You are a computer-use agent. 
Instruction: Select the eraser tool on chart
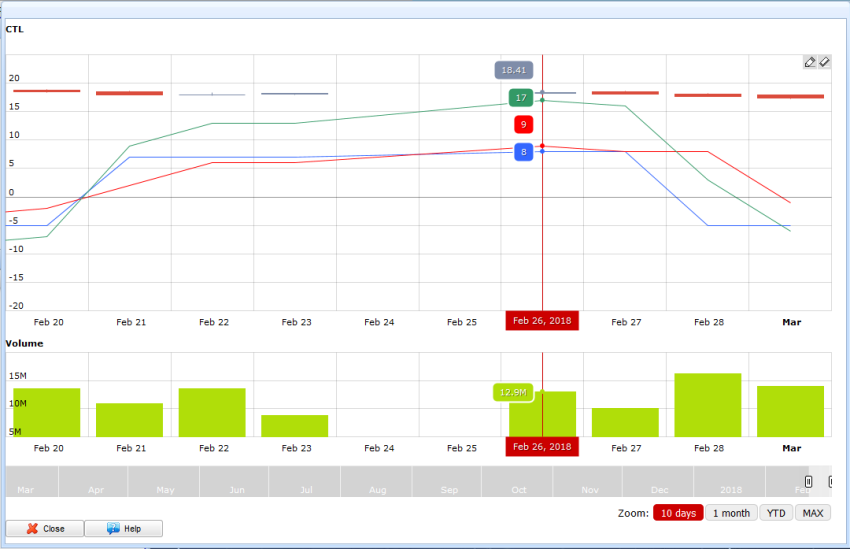tap(824, 62)
